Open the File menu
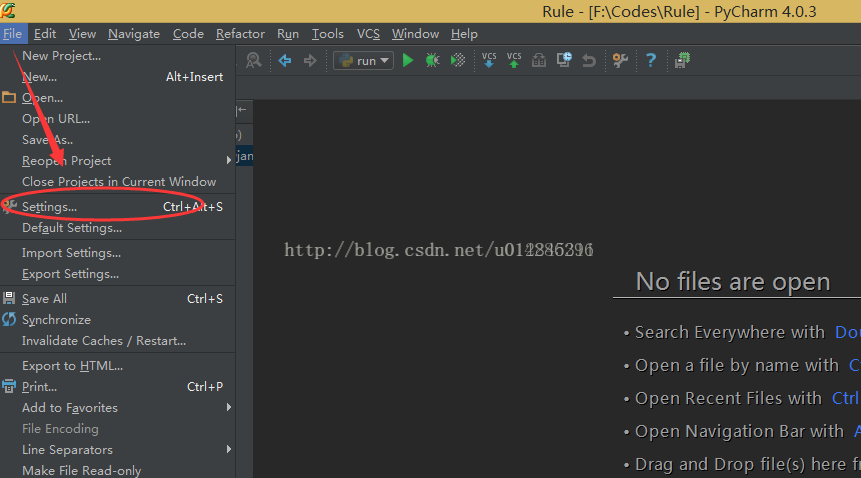 click(13, 34)
